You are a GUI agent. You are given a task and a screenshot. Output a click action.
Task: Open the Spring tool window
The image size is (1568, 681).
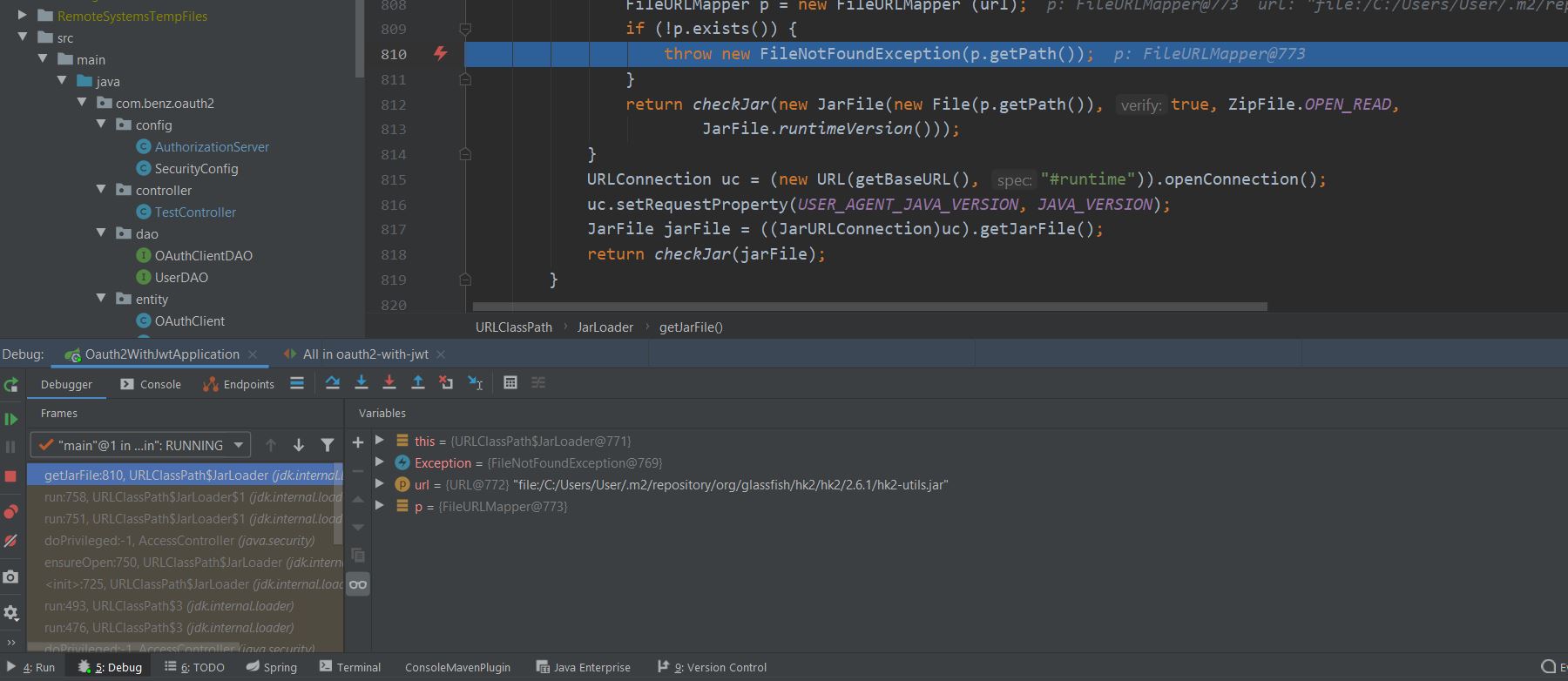pyautogui.click(x=272, y=667)
